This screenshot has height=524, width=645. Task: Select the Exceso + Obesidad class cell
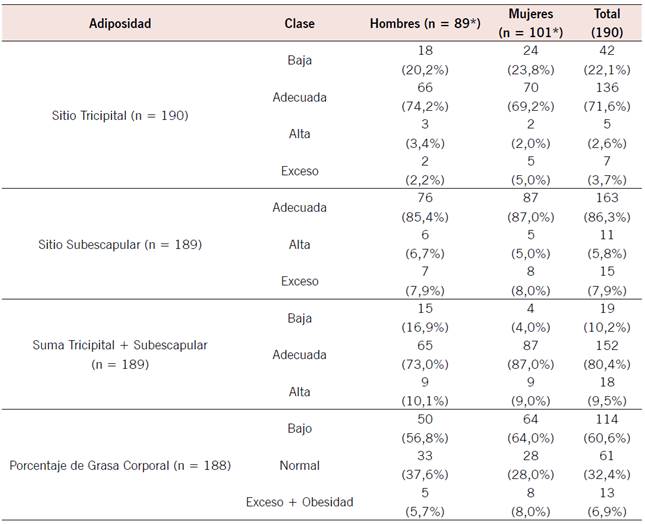point(299,502)
